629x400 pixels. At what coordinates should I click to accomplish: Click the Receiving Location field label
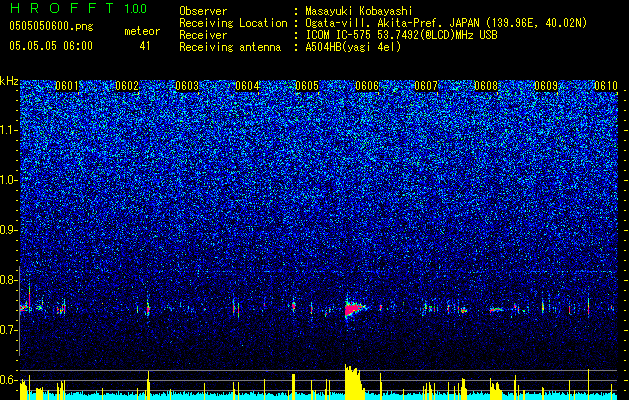(233, 23)
